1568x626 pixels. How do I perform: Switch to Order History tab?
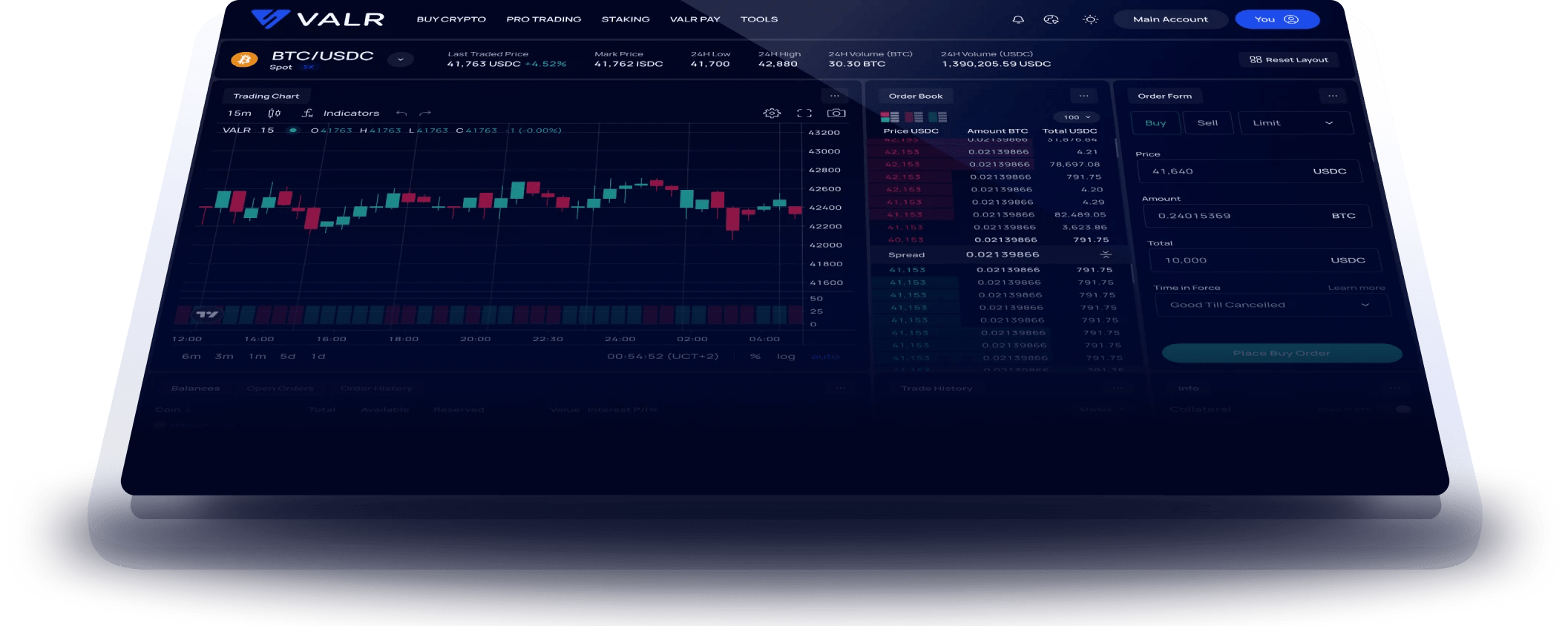376,389
